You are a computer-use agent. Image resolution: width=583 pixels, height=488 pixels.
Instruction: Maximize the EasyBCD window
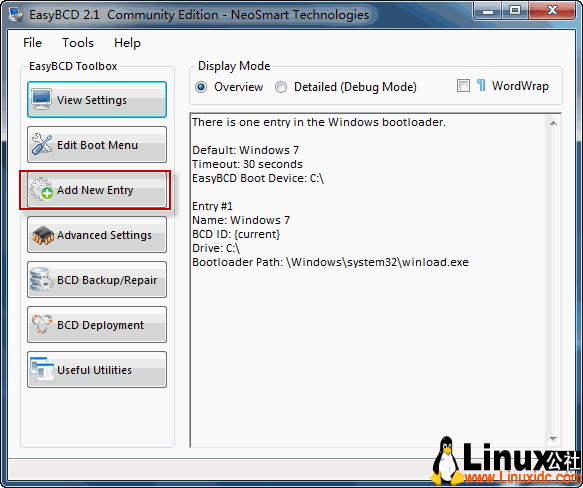pyautogui.click(x=515, y=10)
